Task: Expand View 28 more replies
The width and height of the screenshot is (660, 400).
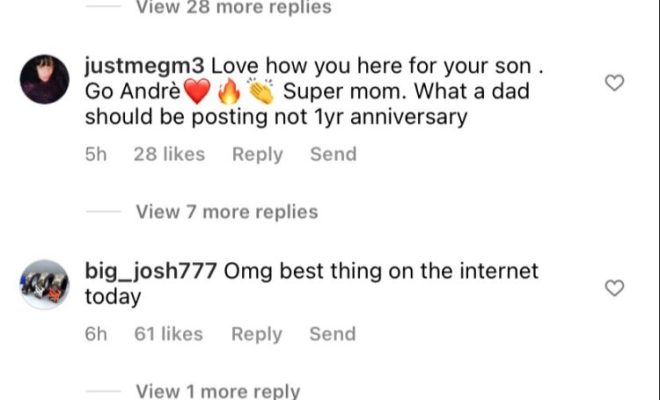Action: pyautogui.click(x=232, y=8)
